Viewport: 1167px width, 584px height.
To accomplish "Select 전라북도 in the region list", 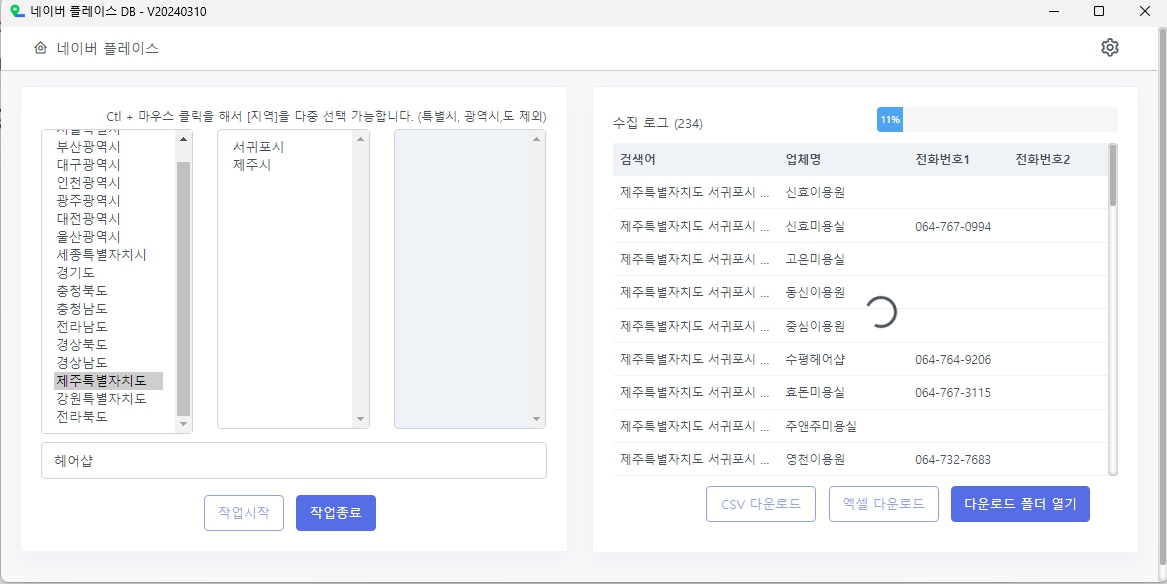I will (x=82, y=417).
